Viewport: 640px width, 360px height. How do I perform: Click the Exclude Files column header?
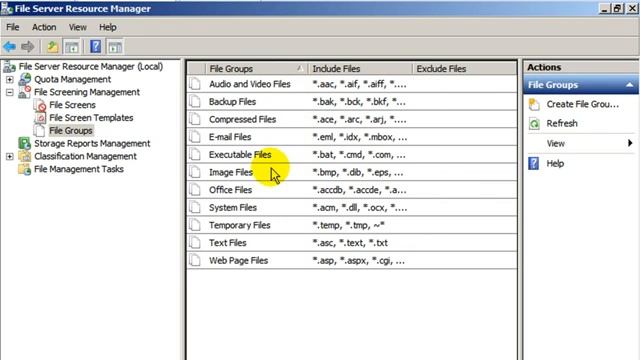[x=464, y=69]
